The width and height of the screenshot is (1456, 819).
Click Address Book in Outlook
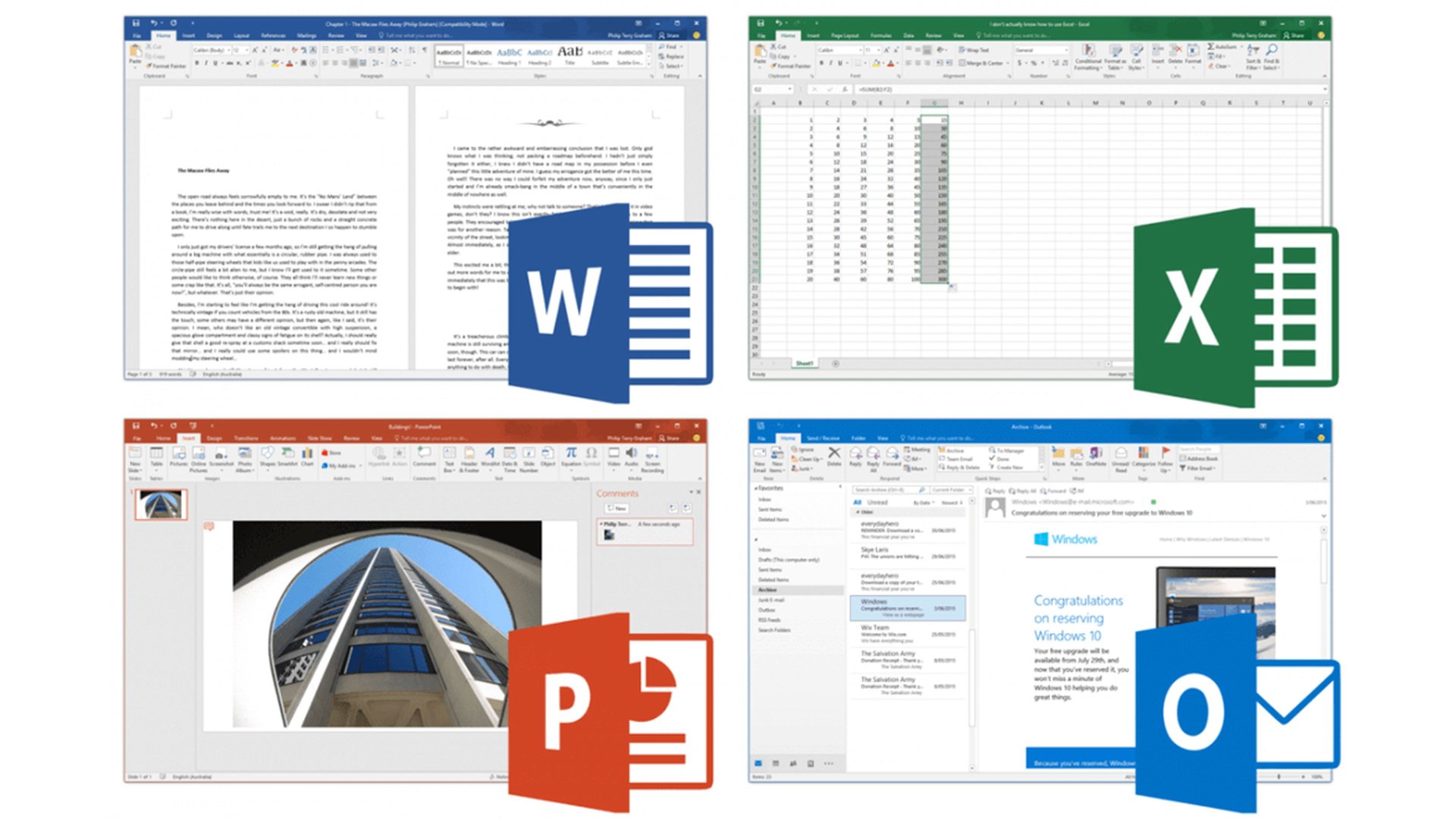[x=1200, y=459]
